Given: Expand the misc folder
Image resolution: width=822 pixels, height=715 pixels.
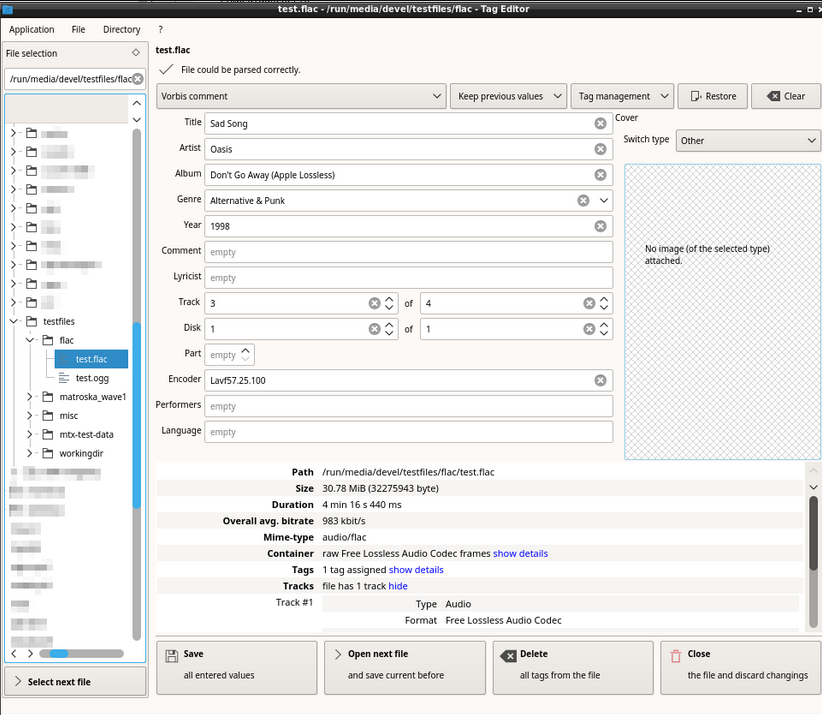Looking at the screenshot, I should pyautogui.click(x=30, y=415).
